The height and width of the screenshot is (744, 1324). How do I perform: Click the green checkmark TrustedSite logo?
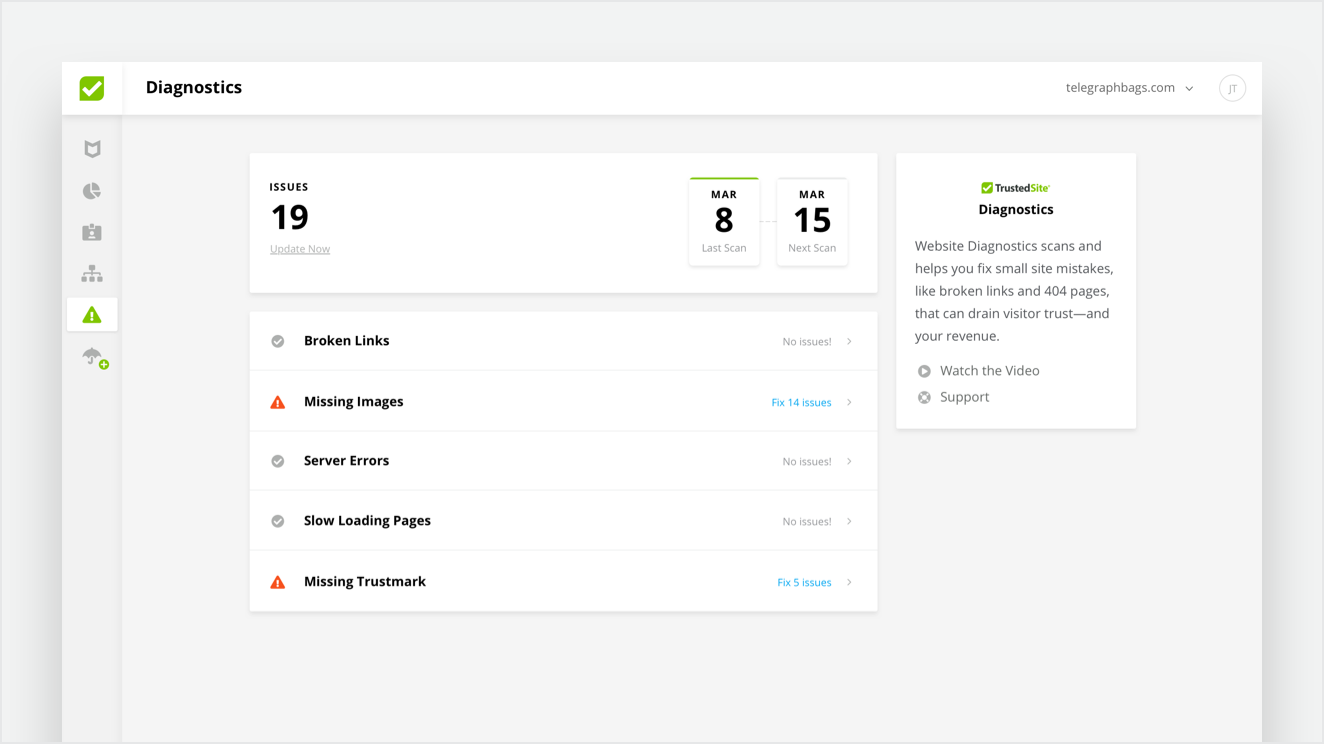click(92, 88)
